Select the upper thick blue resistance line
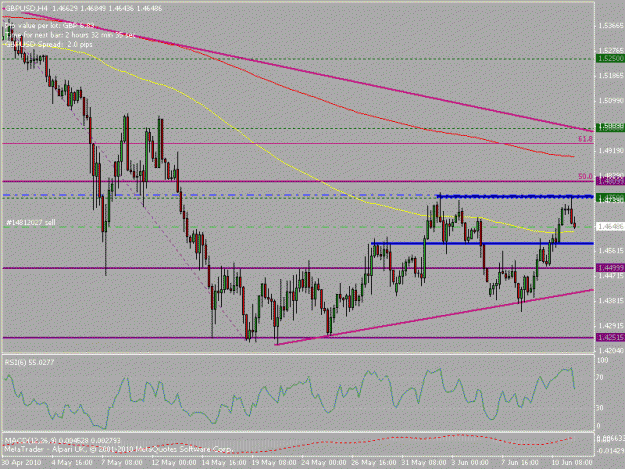625x469 pixels. click(x=514, y=196)
